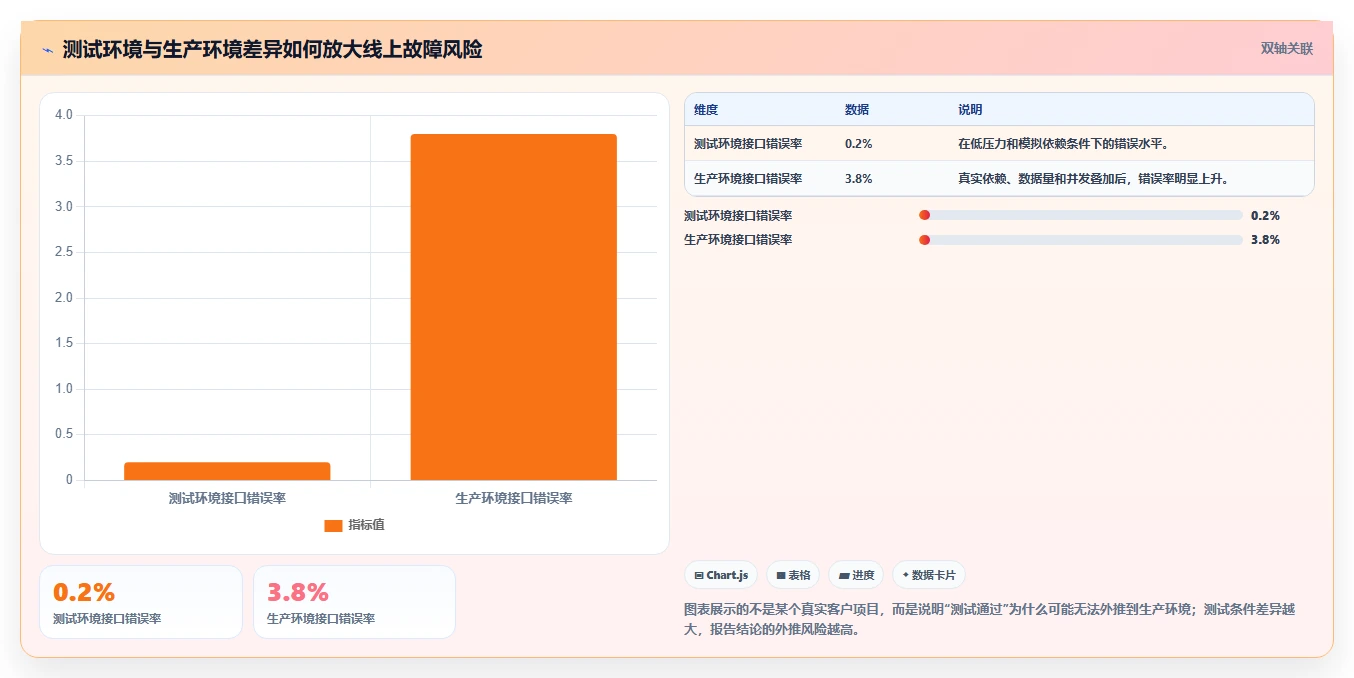
Task: Click the 说明 column header
Action: (970, 110)
